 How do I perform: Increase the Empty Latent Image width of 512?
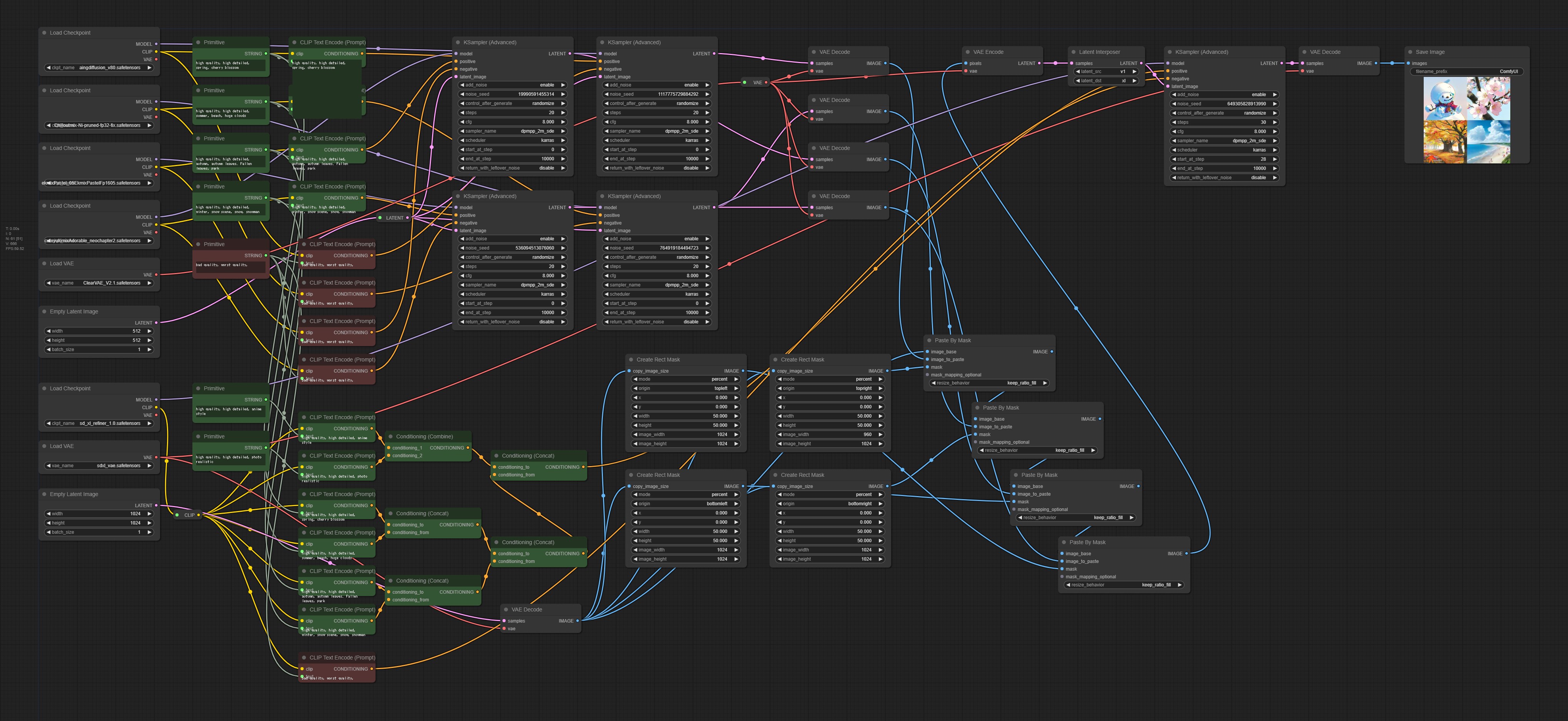[149, 331]
